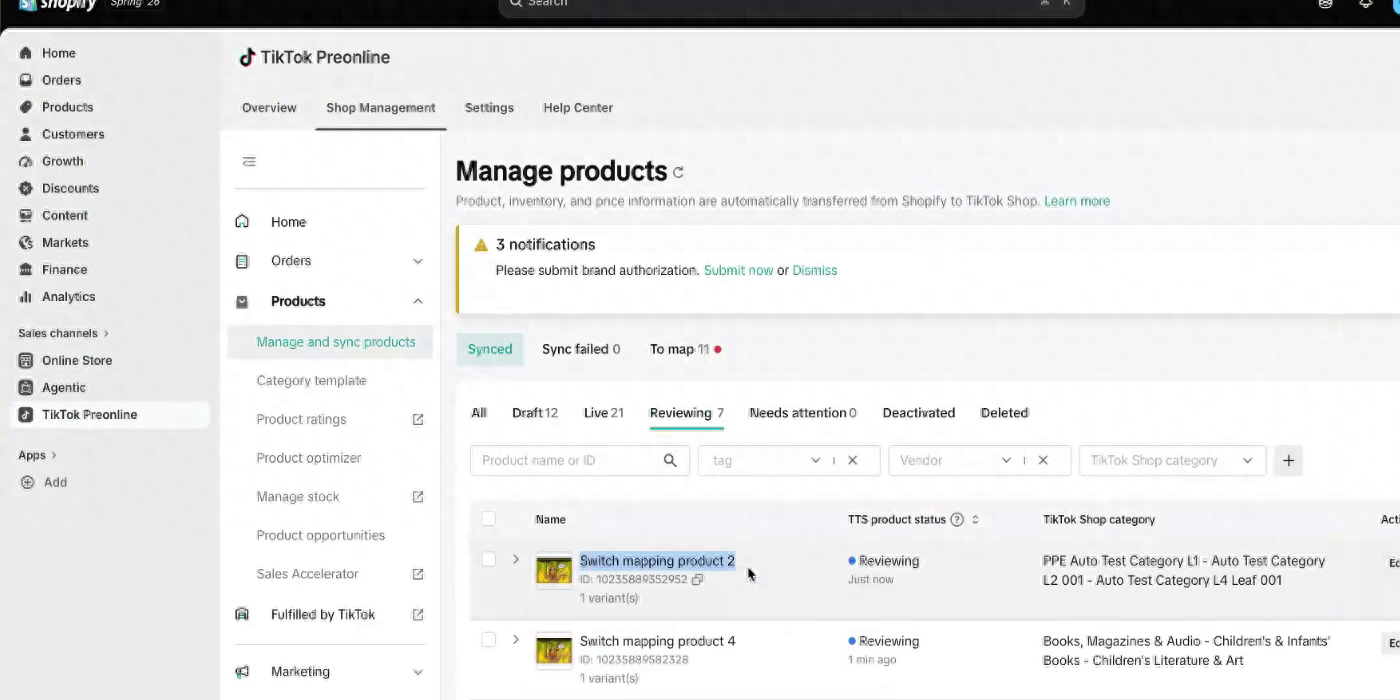Open the Settings tab

click(x=489, y=108)
